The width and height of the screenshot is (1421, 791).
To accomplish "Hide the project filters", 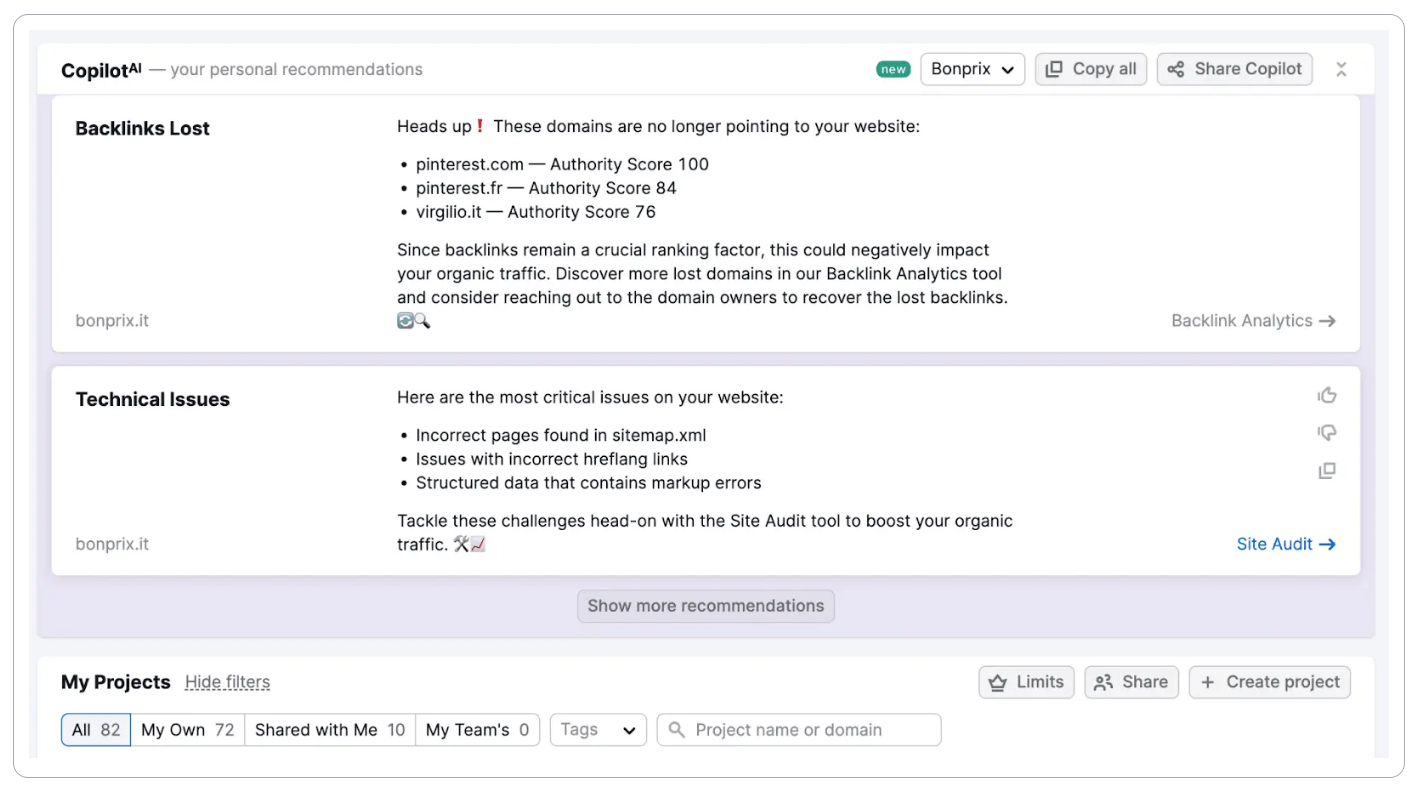I will point(227,682).
